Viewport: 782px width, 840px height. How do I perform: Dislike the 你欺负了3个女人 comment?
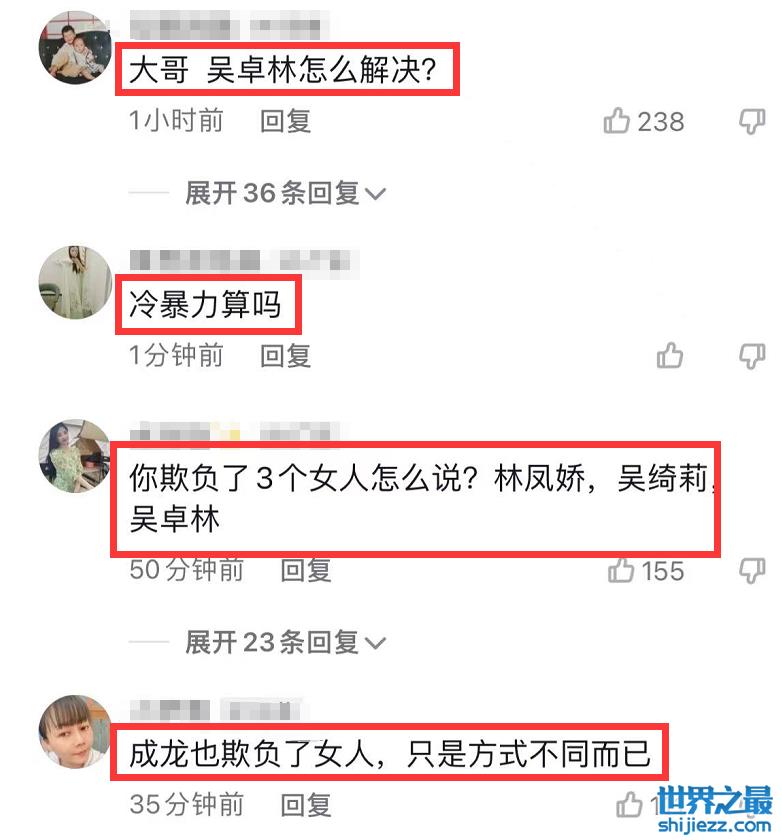(x=752, y=571)
